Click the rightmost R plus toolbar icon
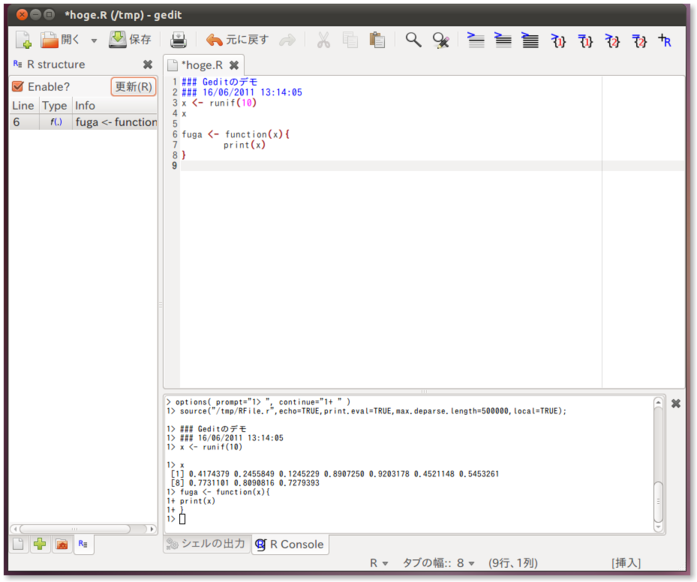 click(665, 40)
